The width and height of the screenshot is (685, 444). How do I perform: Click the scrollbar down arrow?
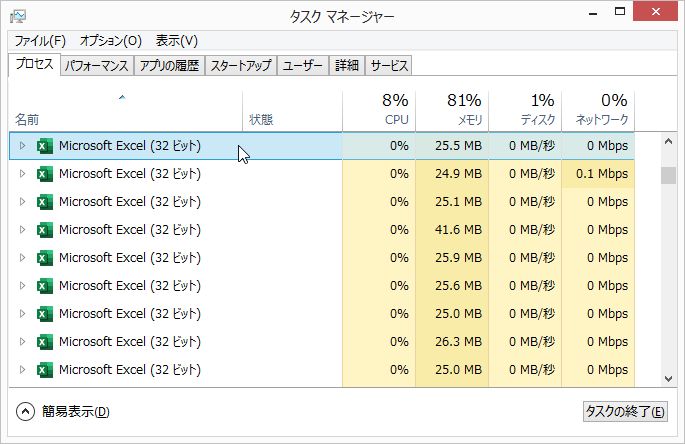coord(668,379)
